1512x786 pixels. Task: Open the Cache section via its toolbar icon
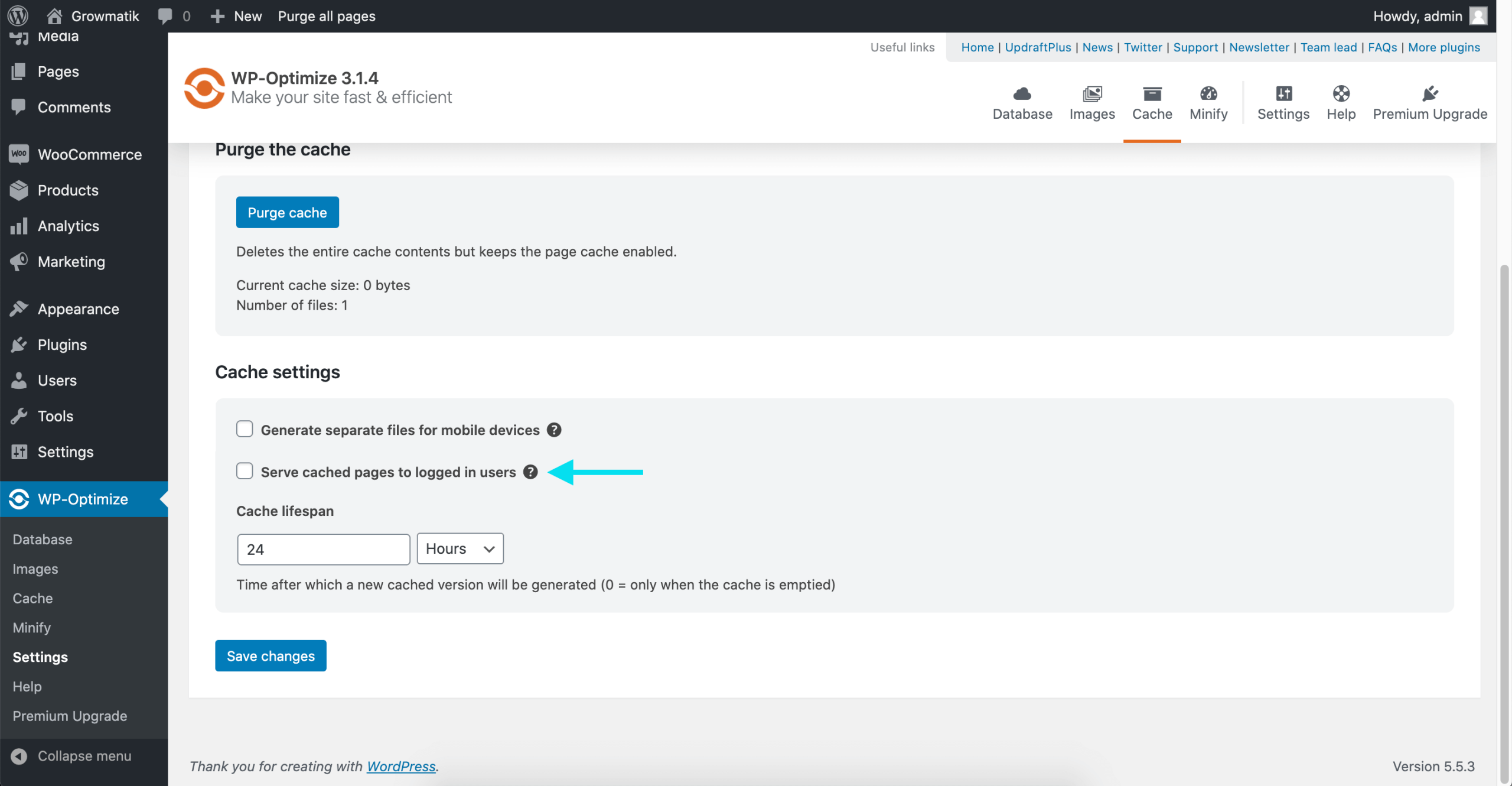1152,103
